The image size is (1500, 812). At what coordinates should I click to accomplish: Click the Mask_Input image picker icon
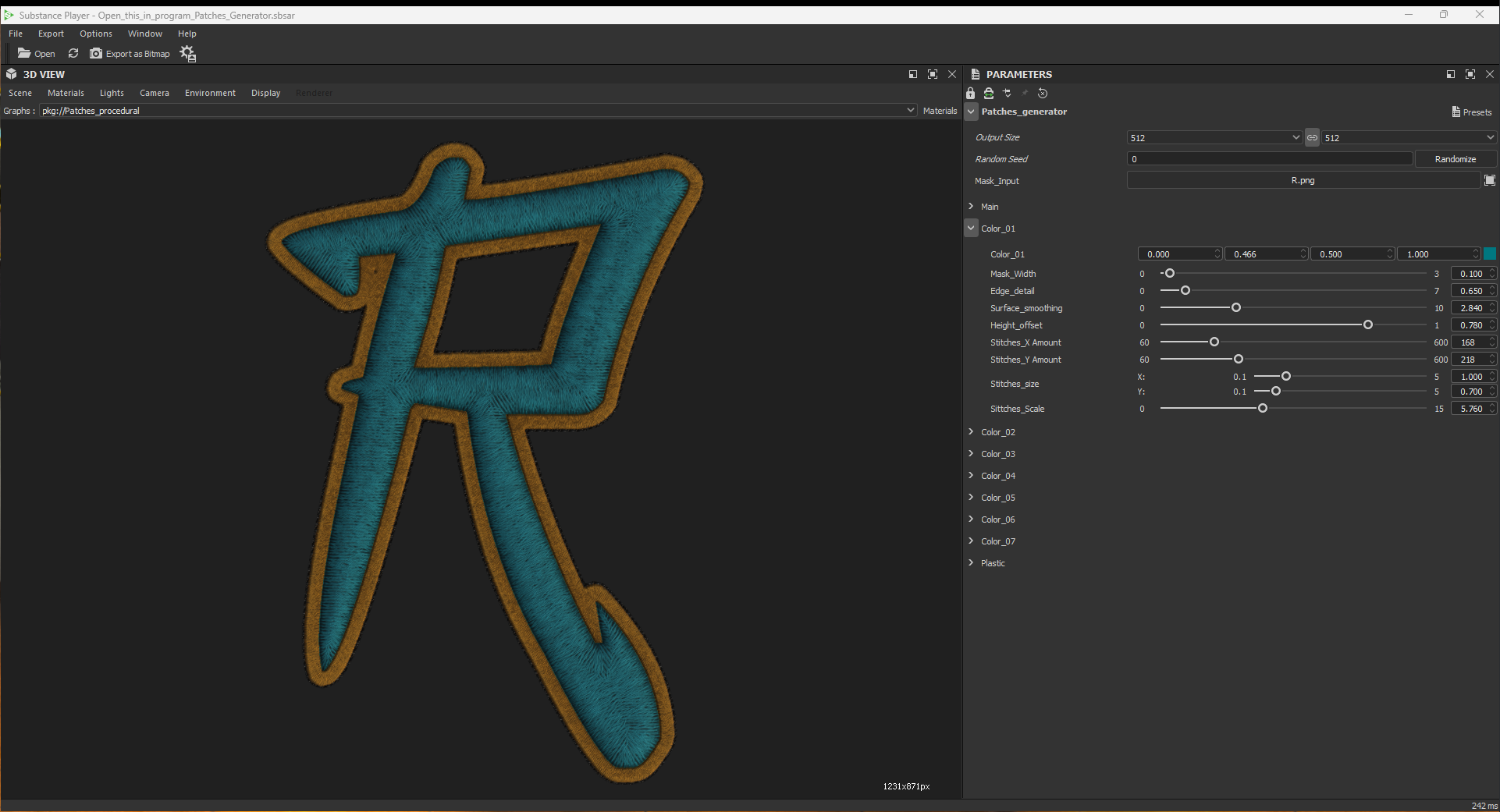point(1490,180)
